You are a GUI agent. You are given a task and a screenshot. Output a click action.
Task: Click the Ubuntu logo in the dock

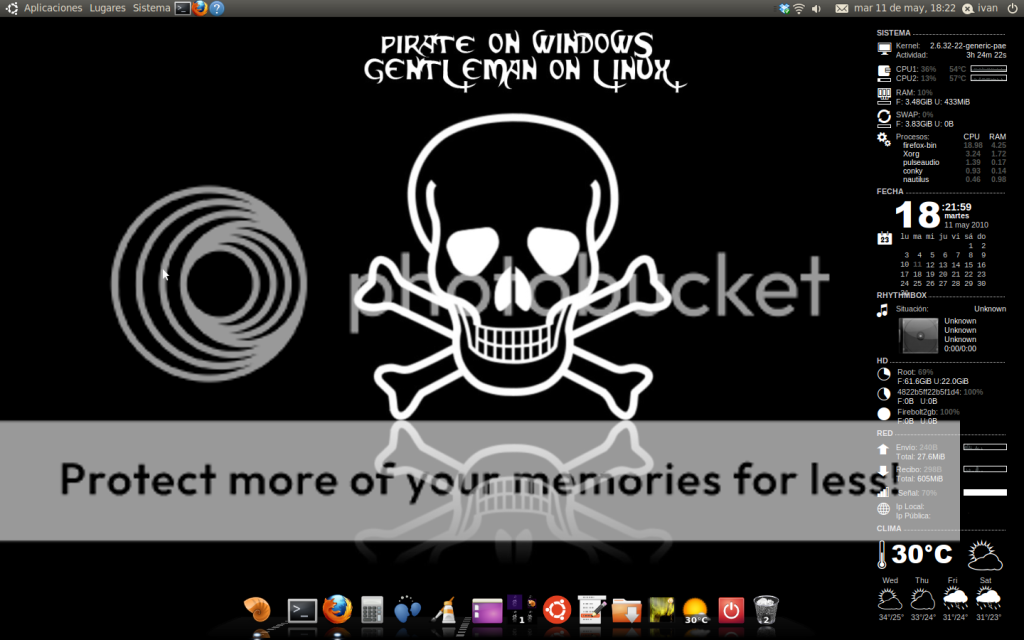pos(556,609)
